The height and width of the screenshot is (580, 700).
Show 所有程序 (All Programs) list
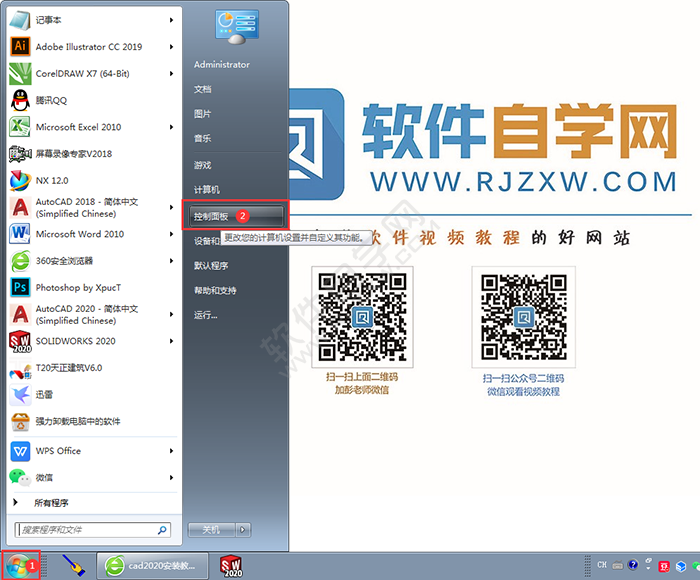pos(50,502)
